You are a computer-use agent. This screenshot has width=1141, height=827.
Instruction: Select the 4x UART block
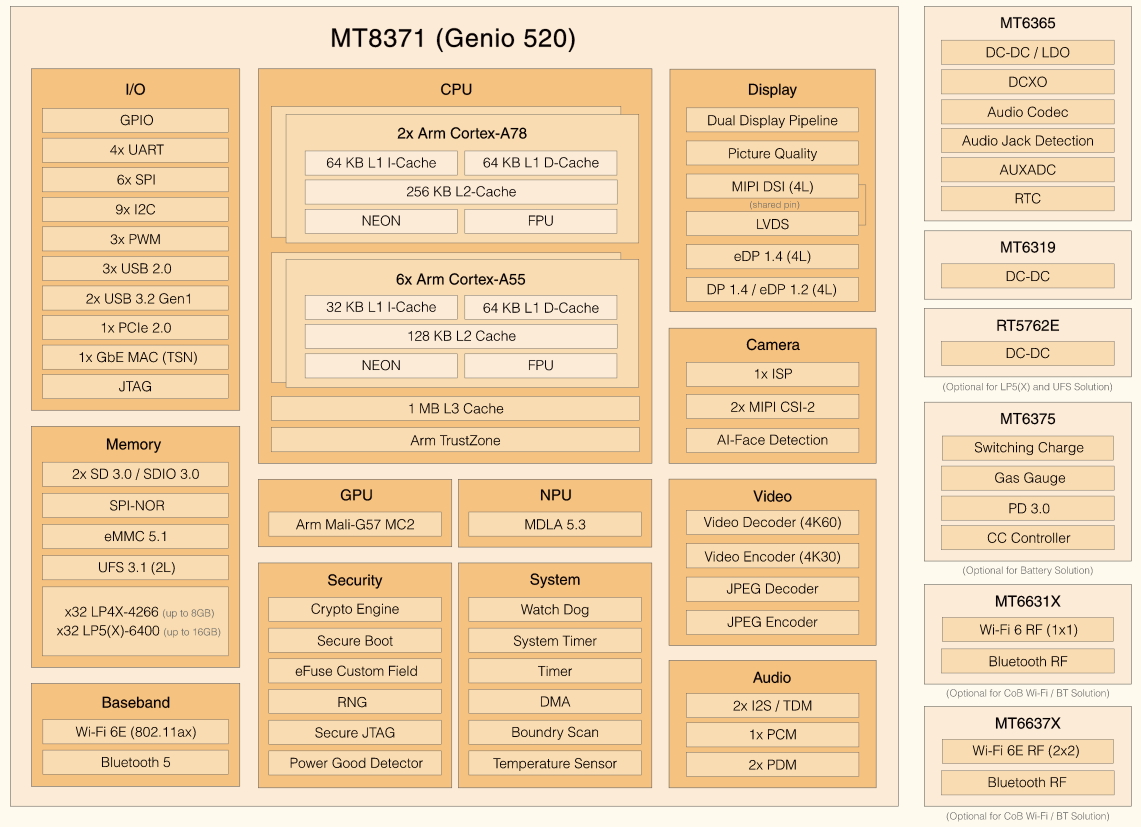tap(135, 150)
